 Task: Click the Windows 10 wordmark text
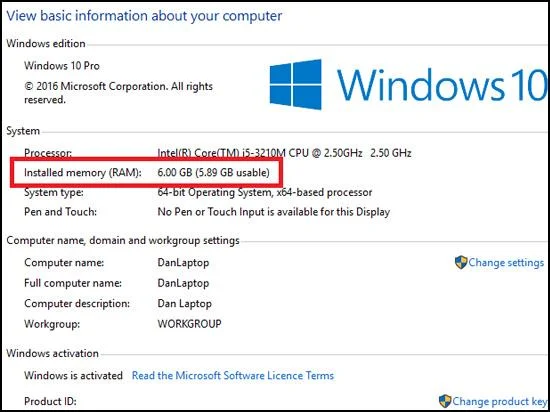click(441, 85)
